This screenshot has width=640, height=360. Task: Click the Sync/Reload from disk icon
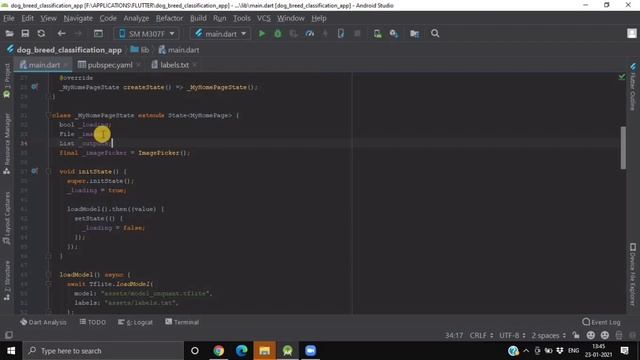pyautogui.click(x=41, y=33)
